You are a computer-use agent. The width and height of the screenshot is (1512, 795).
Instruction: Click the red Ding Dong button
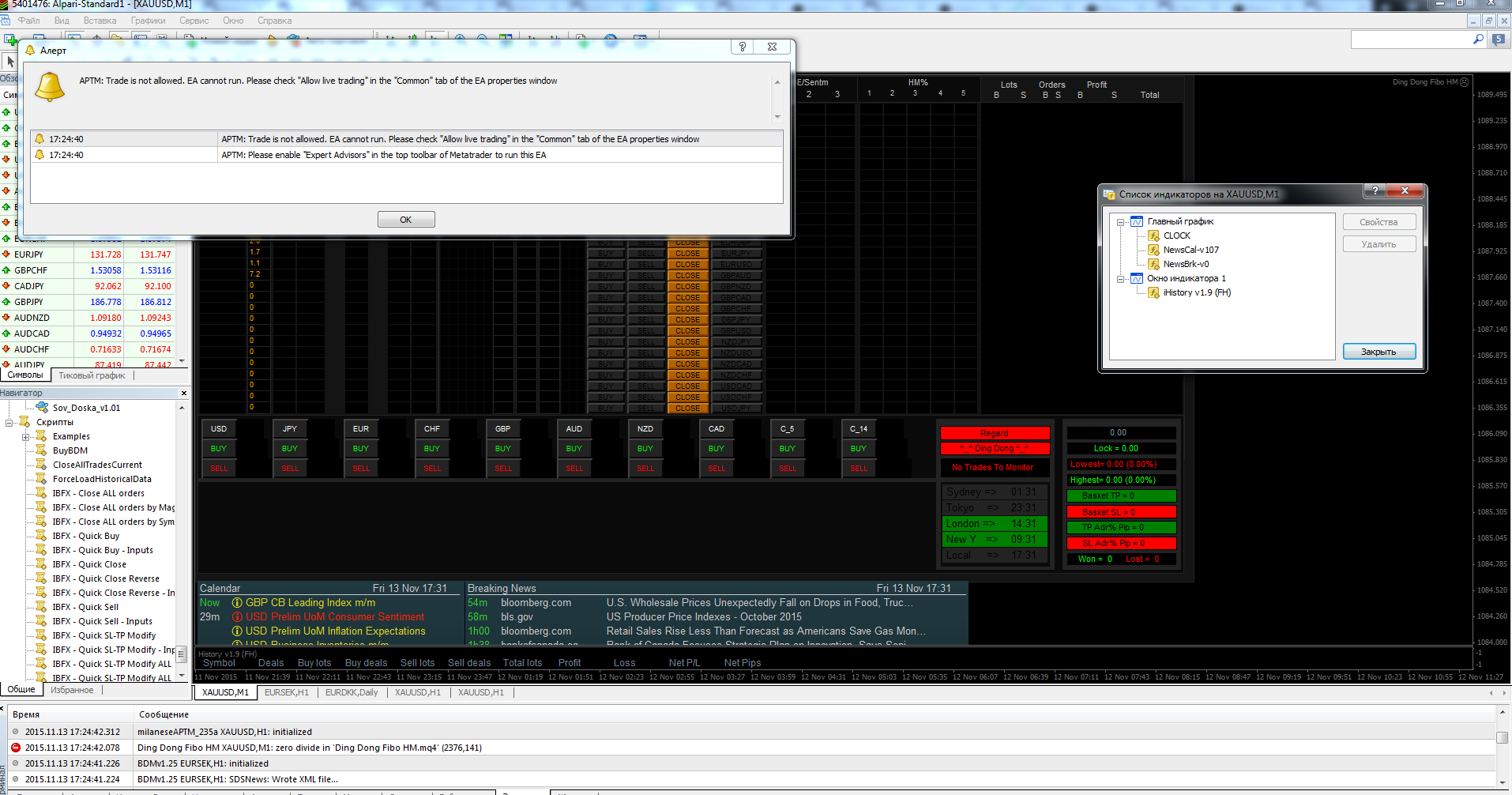[995, 448]
